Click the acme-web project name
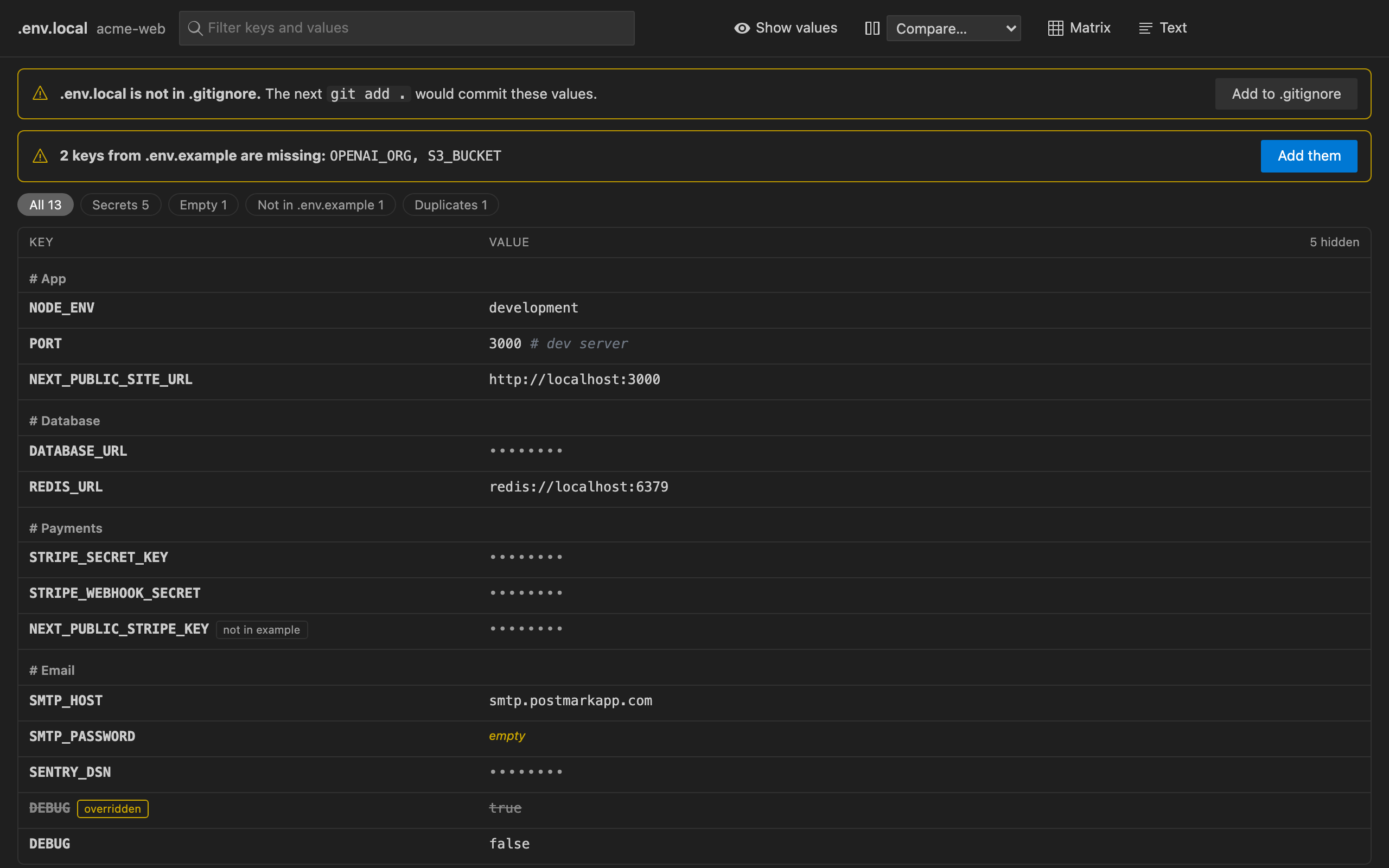The height and width of the screenshot is (868, 1389). 131,29
